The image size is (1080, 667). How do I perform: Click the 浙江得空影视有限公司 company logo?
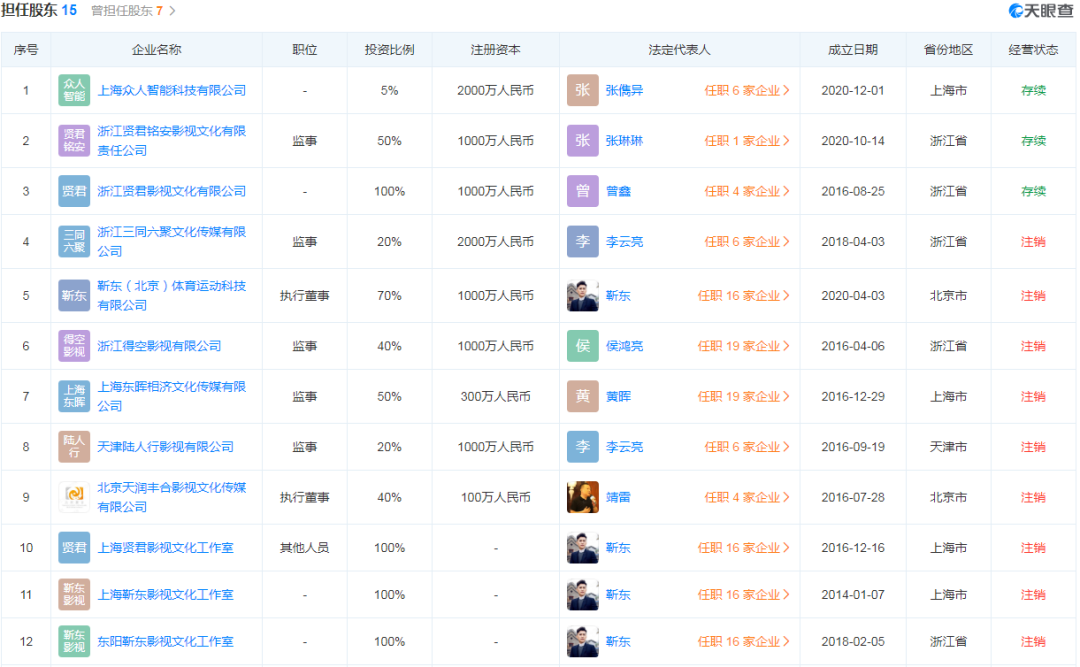tap(74, 346)
